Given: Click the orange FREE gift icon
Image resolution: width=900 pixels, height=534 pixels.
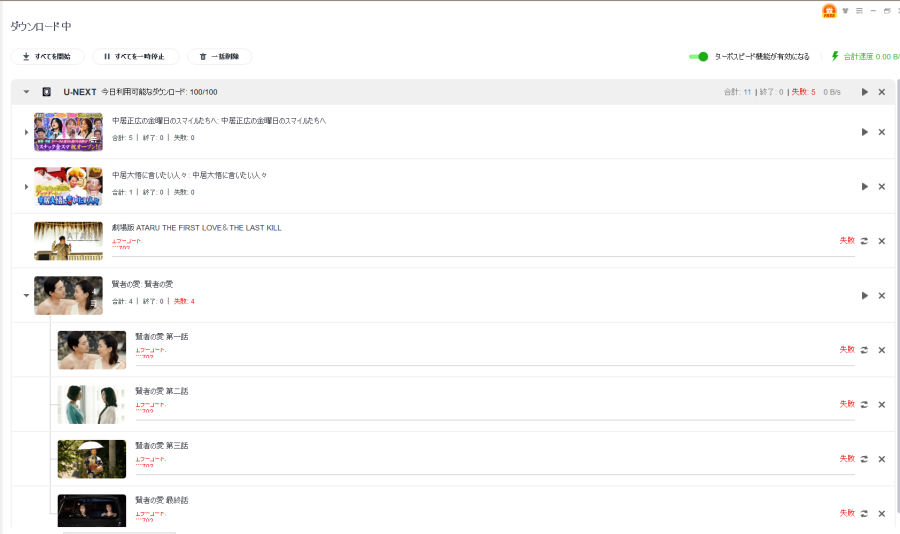Looking at the screenshot, I should [x=829, y=11].
